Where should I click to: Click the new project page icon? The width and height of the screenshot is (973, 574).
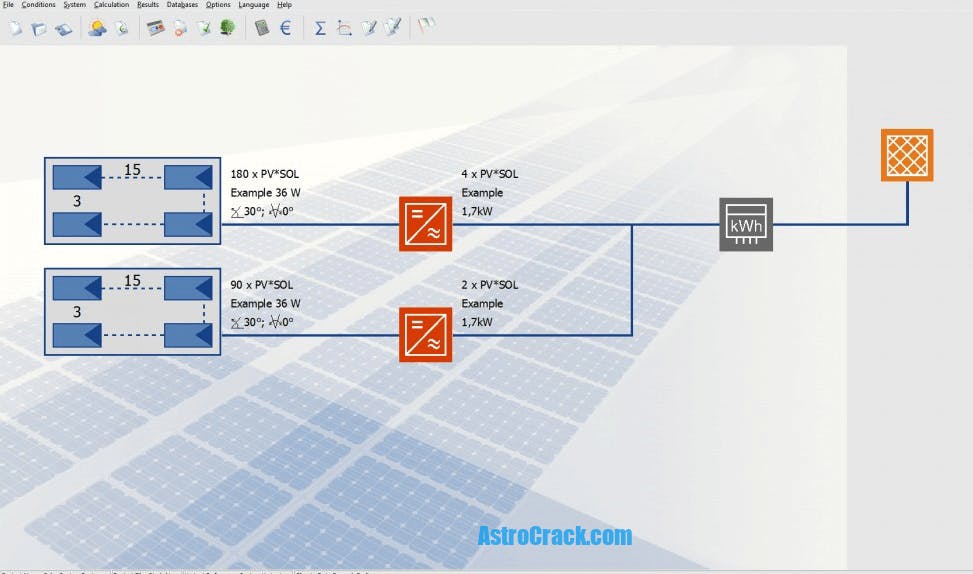16,28
